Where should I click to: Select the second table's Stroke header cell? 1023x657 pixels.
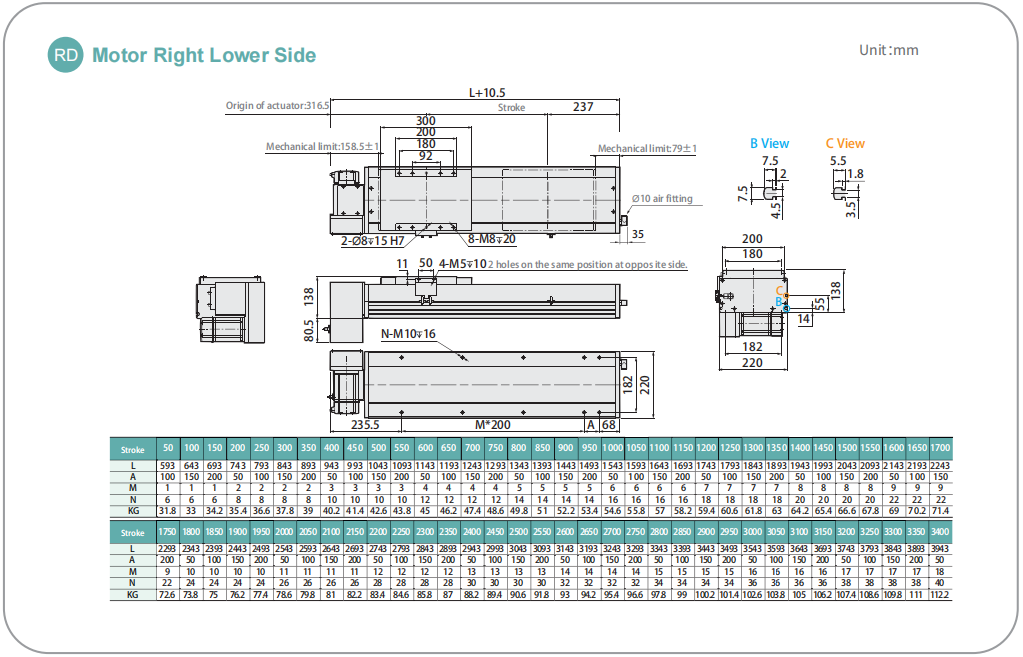pyautogui.click(x=132, y=532)
